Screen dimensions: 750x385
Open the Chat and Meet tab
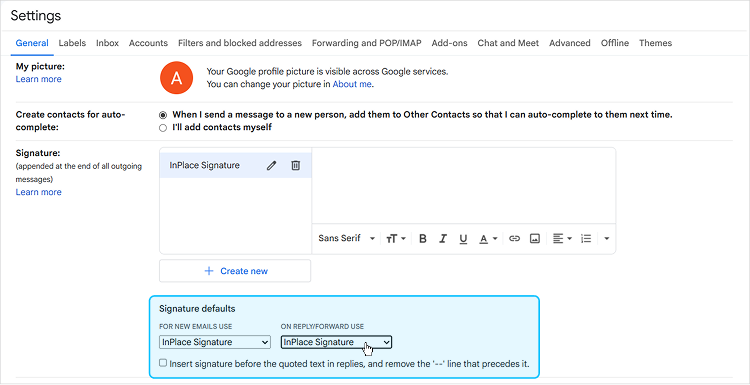point(508,43)
